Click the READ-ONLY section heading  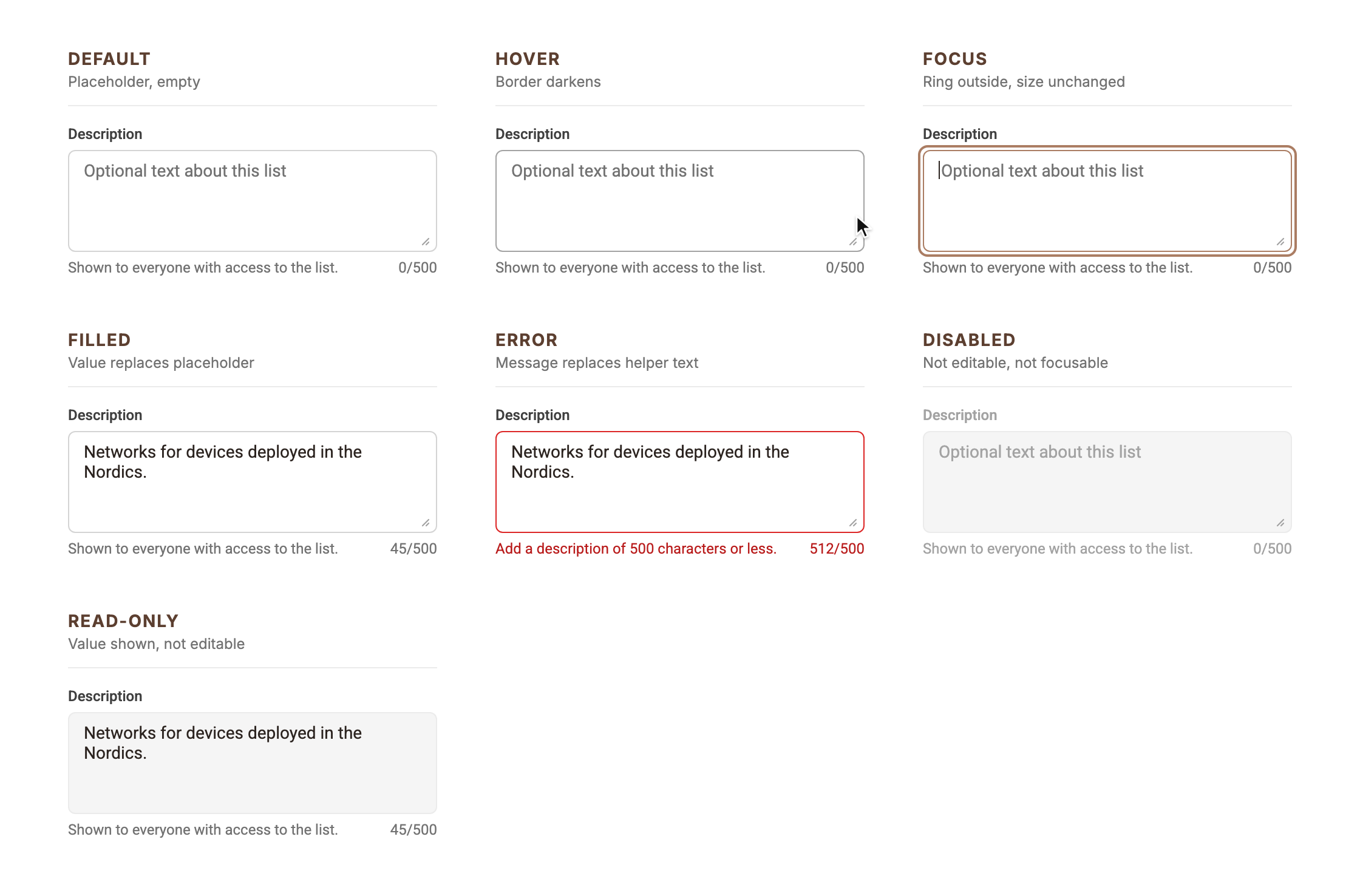pyautogui.click(x=123, y=621)
